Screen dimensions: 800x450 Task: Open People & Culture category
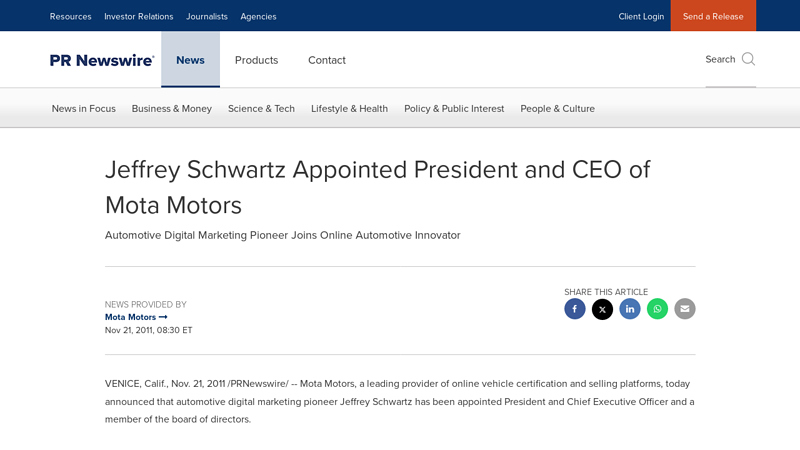(x=558, y=109)
